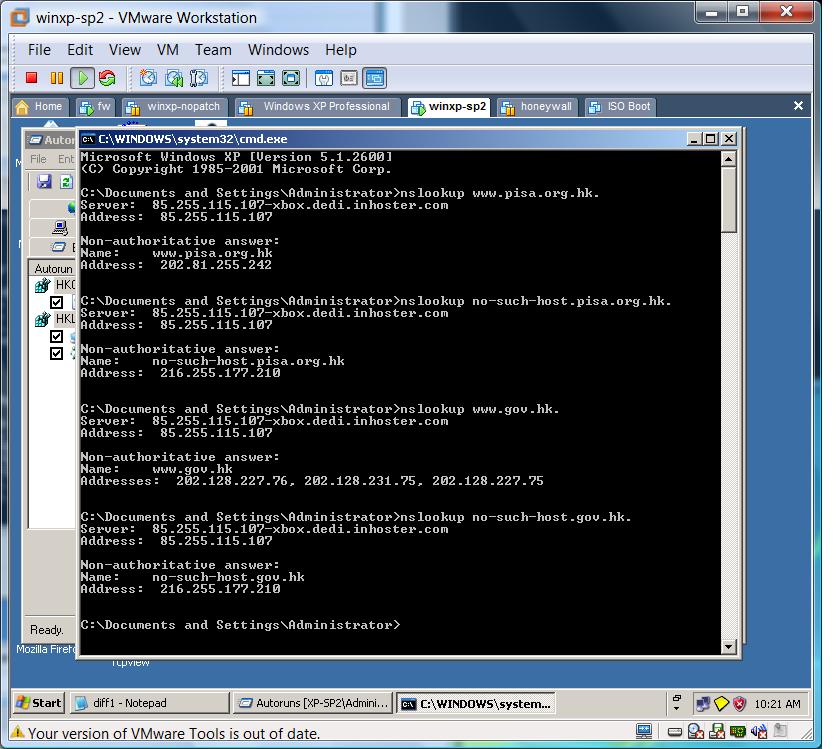Screen dimensions: 840x749
Task: Switch to the Windows XP Professional tab
Action: tap(317, 107)
